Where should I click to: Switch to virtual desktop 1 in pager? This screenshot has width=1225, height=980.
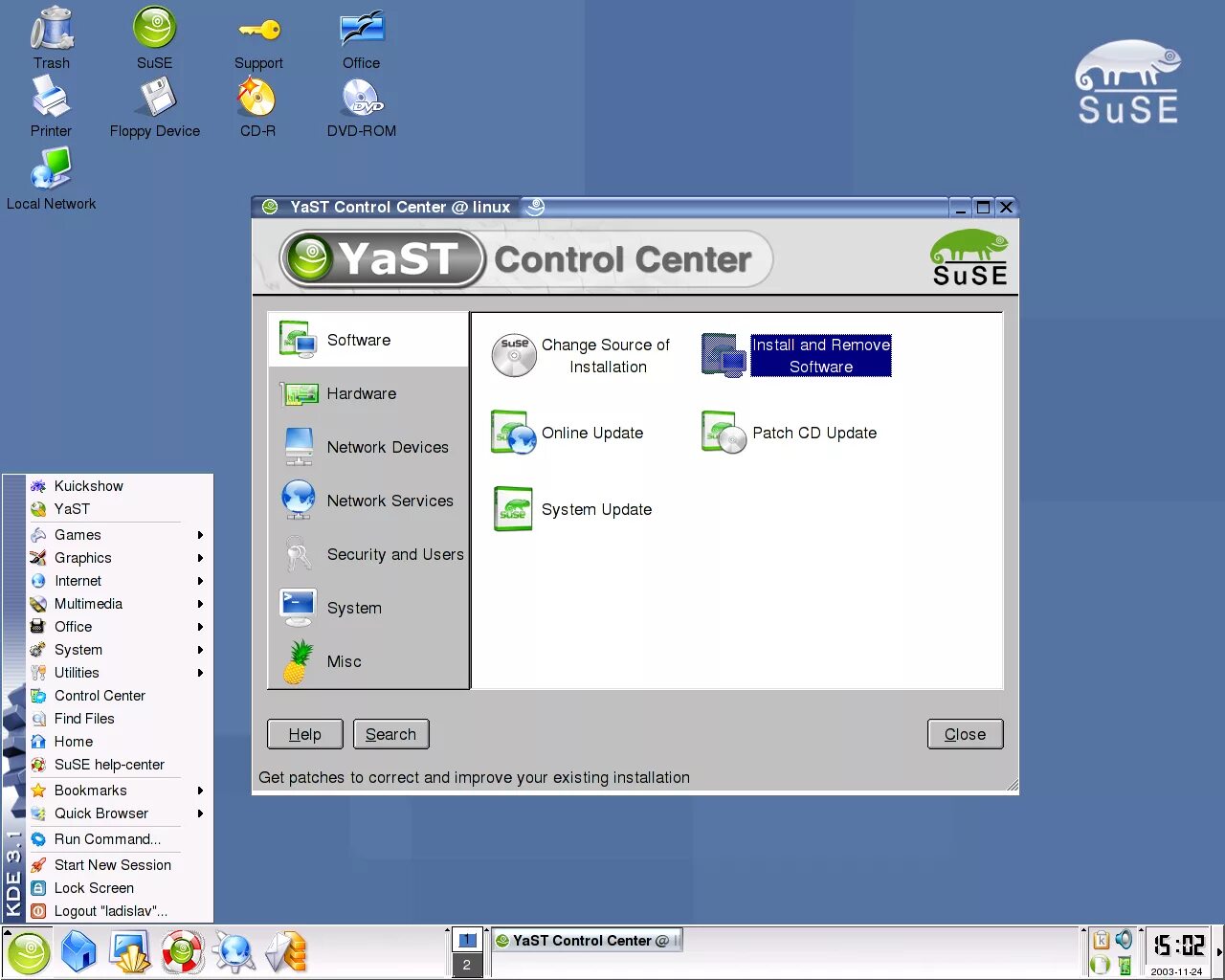point(467,941)
